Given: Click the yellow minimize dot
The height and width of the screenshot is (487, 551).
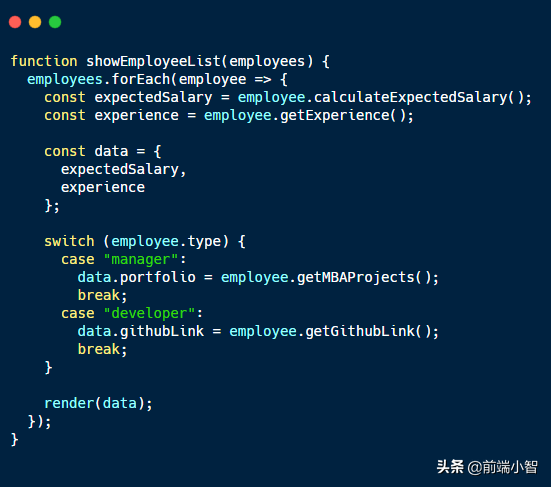Looking at the screenshot, I should coord(35,22).
